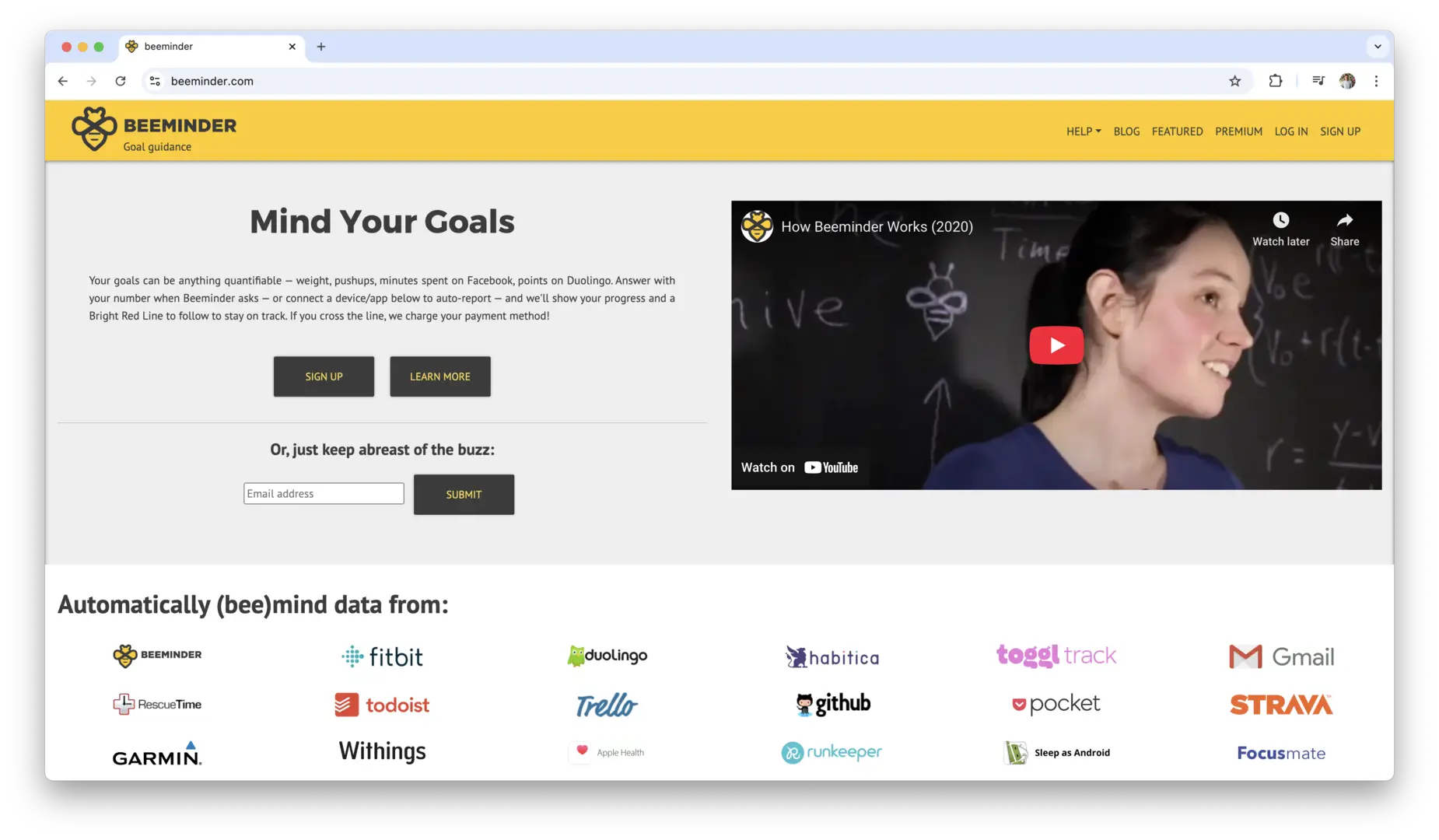Click the SUBMIT button
1439x840 pixels.
[464, 495]
